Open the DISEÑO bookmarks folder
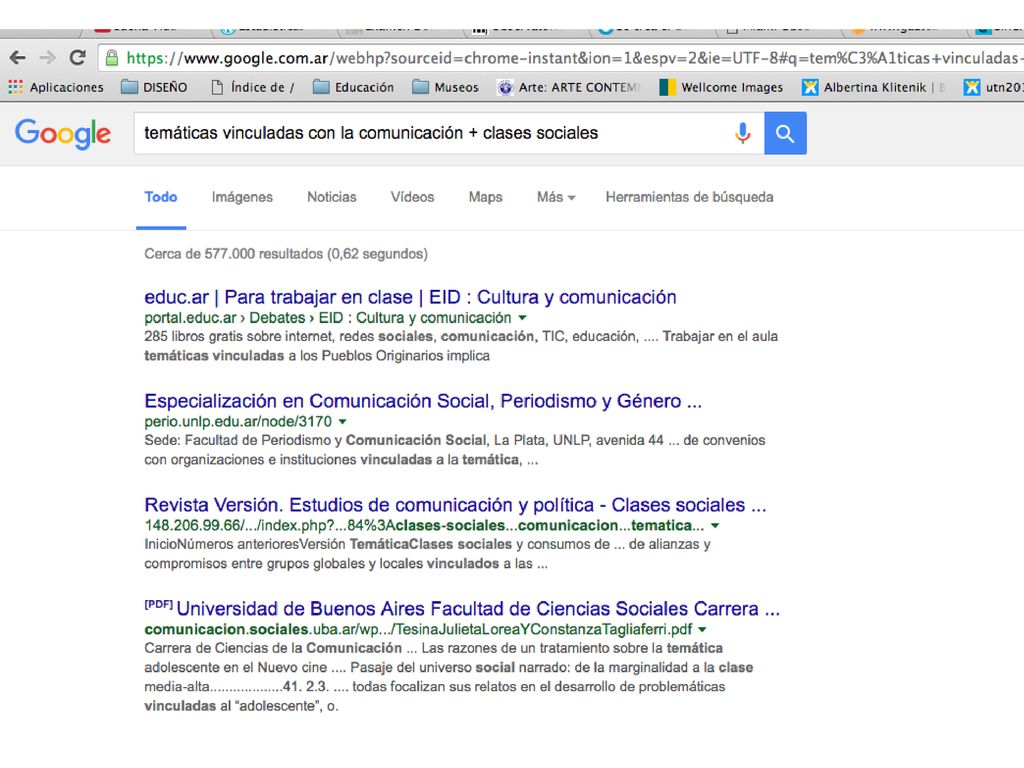 point(155,87)
